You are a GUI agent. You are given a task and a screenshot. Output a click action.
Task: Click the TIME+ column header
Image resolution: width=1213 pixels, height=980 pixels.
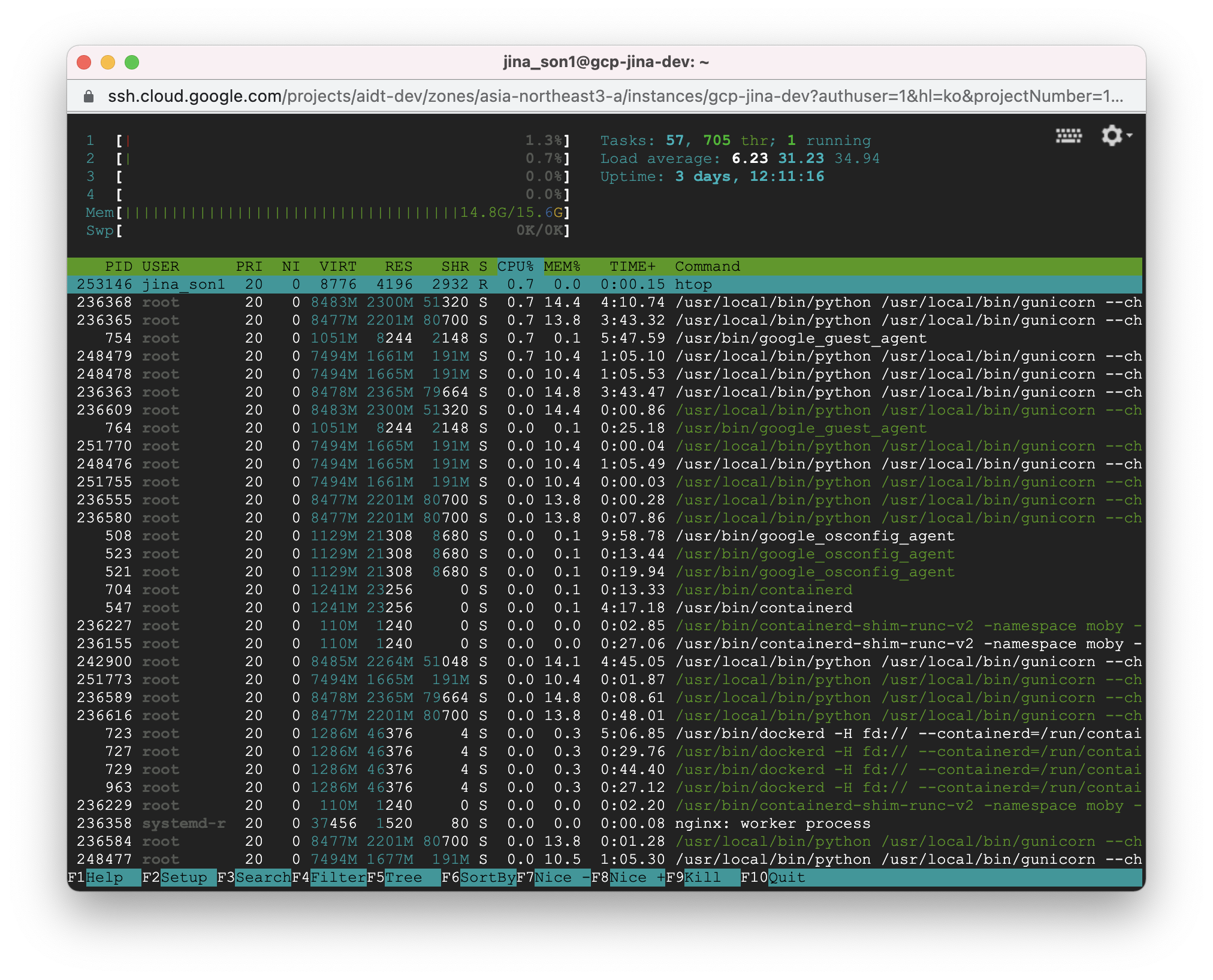632,267
